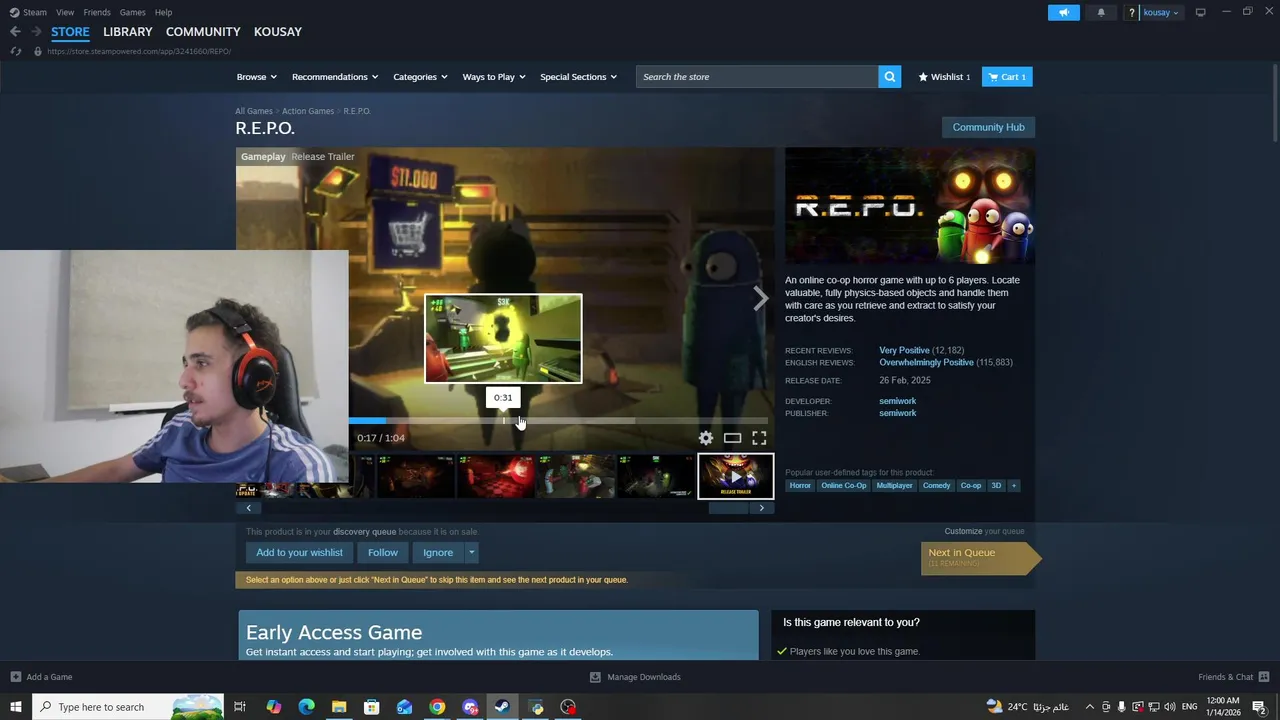Click the Community Hub button
1280x720 pixels.
988,127
